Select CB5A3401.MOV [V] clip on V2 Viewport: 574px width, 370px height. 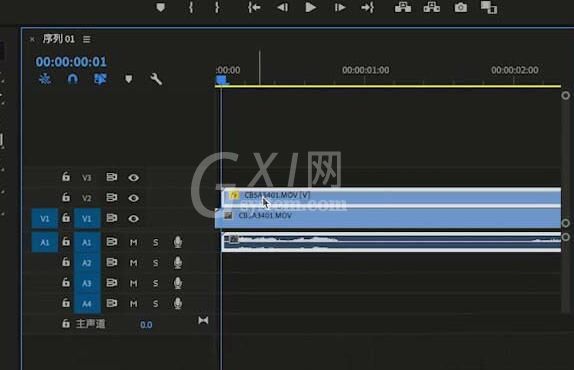tap(391, 198)
